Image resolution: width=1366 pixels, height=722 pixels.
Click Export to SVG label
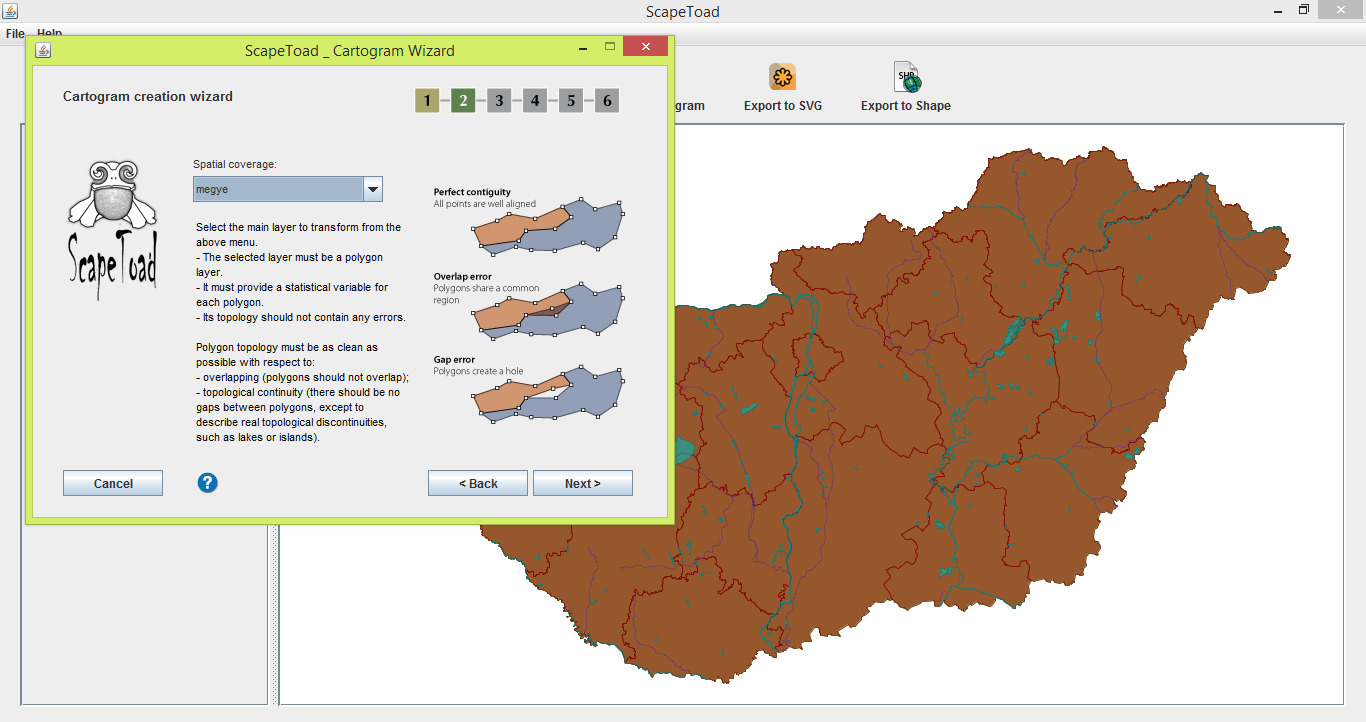pyautogui.click(x=783, y=106)
